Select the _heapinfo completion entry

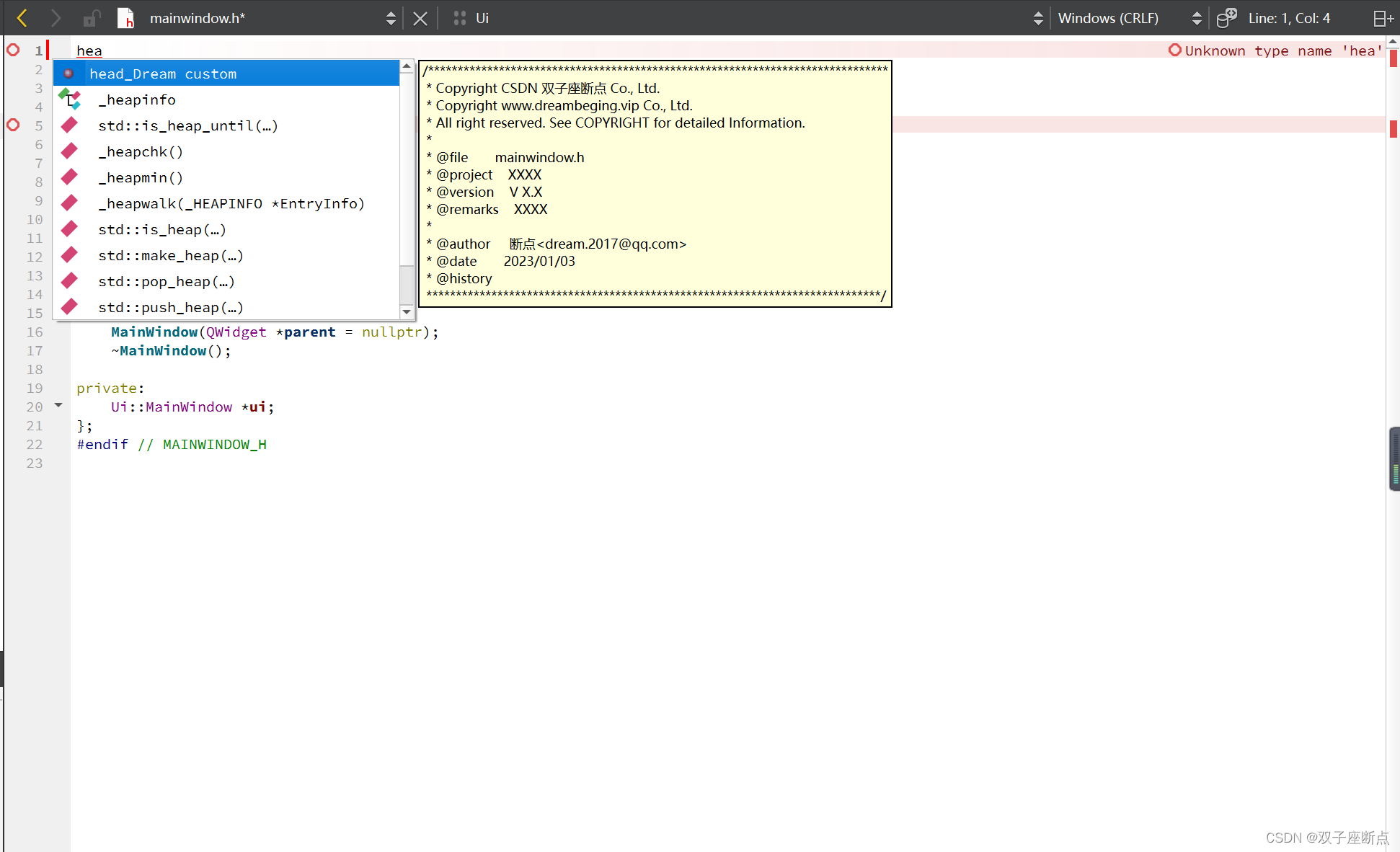pyautogui.click(x=137, y=99)
